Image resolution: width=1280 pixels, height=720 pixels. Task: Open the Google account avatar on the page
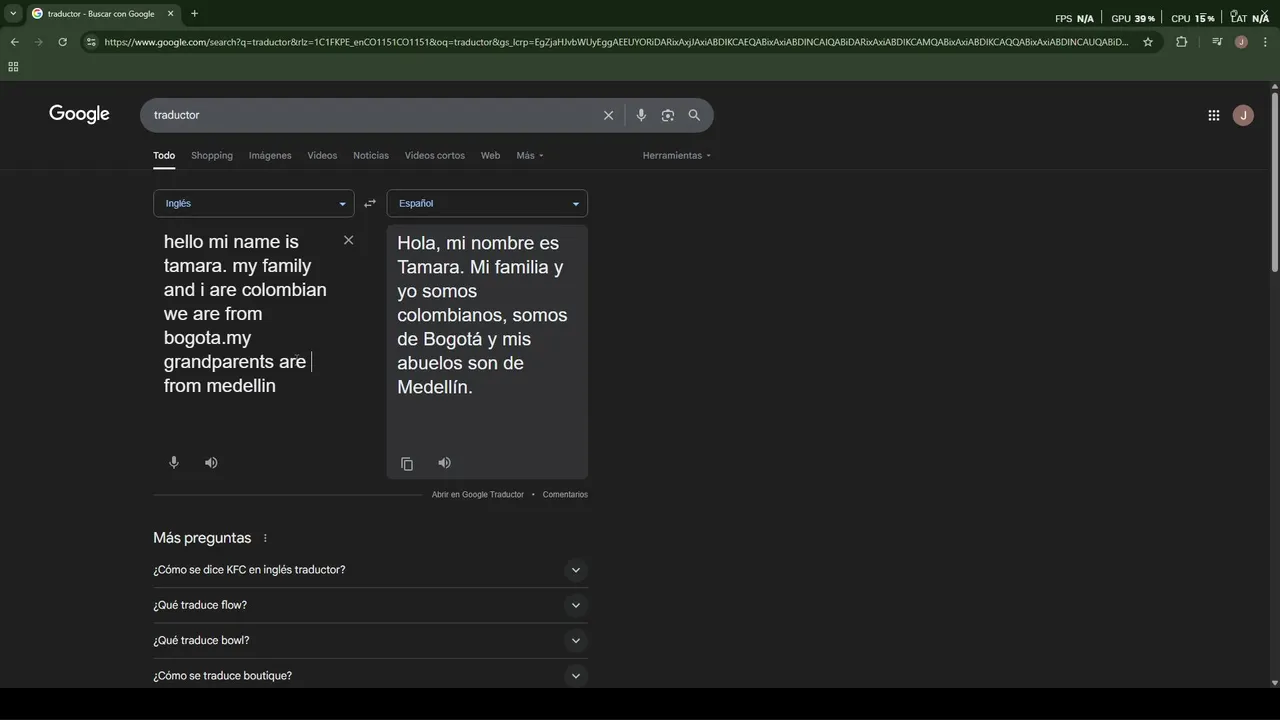tap(1243, 115)
